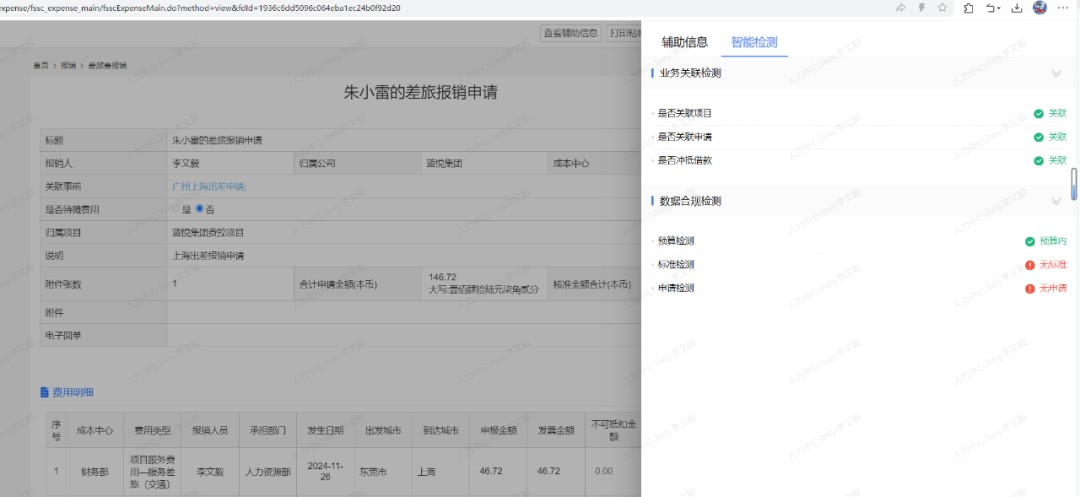Open the browser extensions puzzle icon
Viewport: 1080px width, 497px height.
(x=968, y=8)
